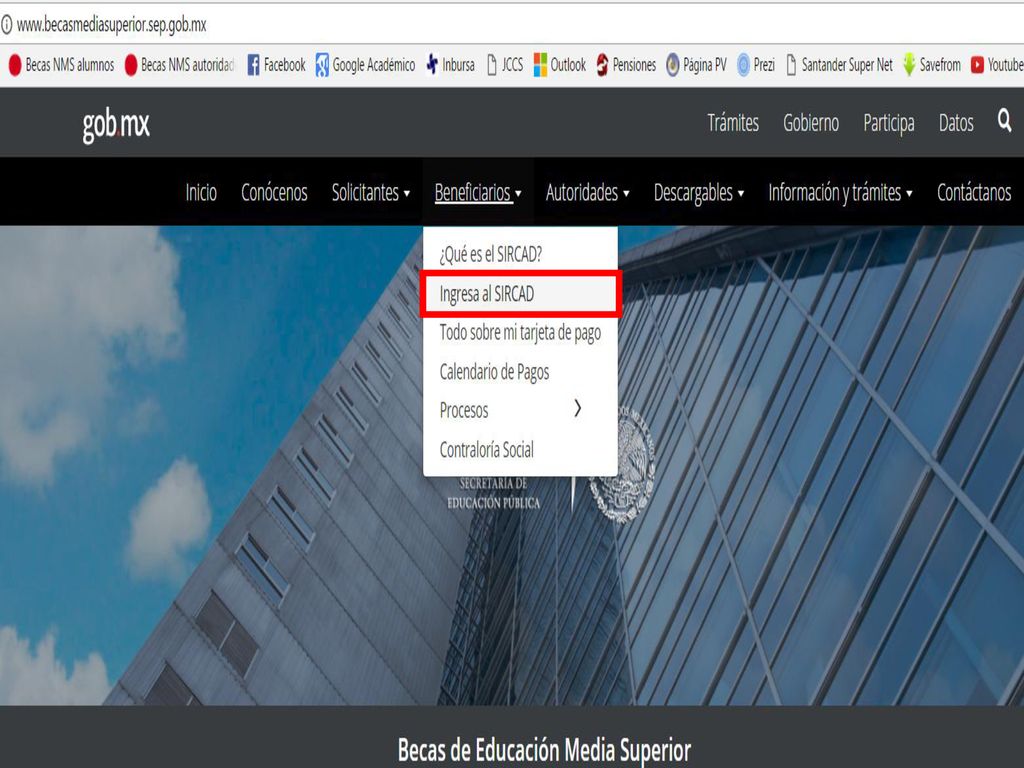Viewport: 1024px width, 768px height.
Task: Expand the Autoridades dropdown menu
Action: [x=588, y=193]
